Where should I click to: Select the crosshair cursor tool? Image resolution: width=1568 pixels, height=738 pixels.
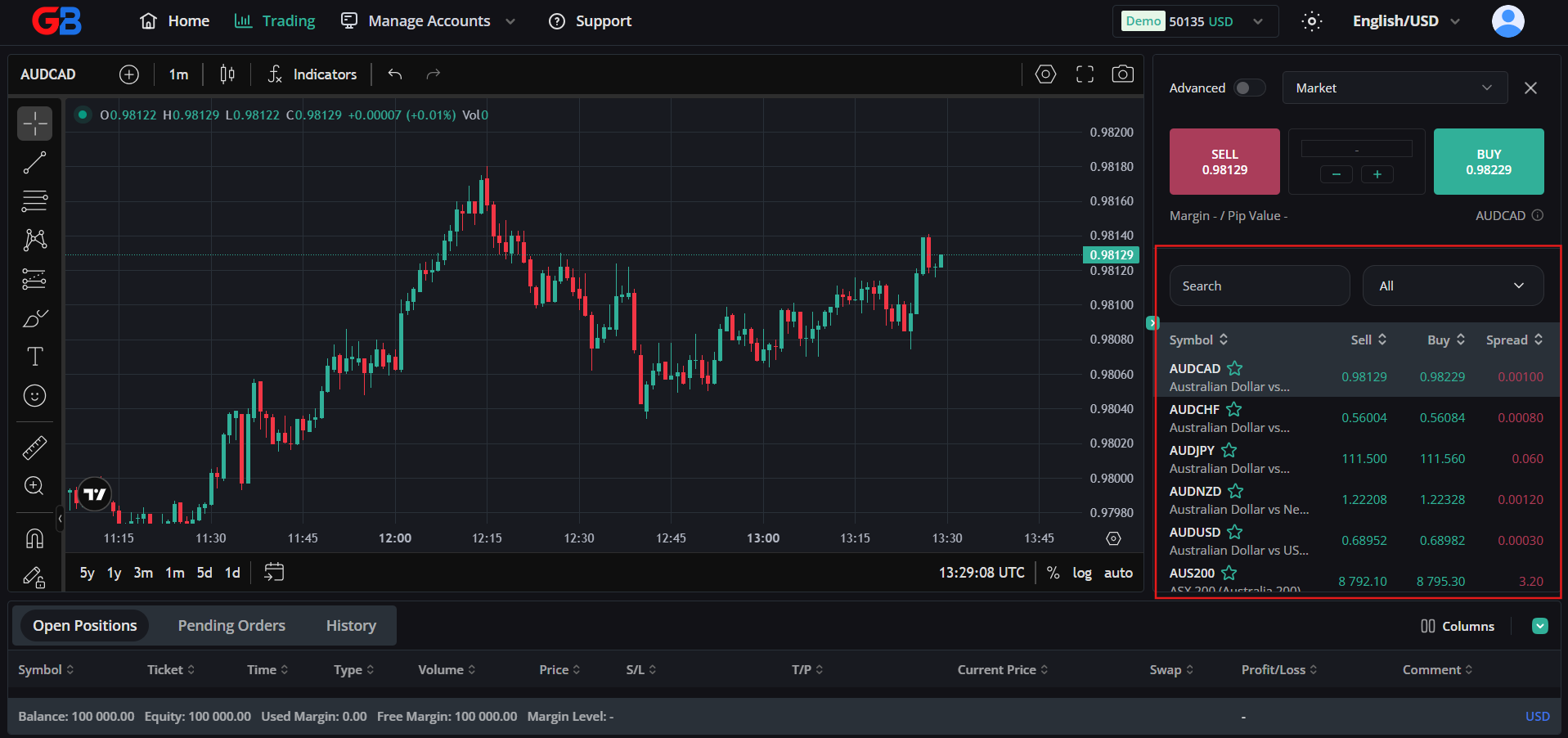click(34, 124)
